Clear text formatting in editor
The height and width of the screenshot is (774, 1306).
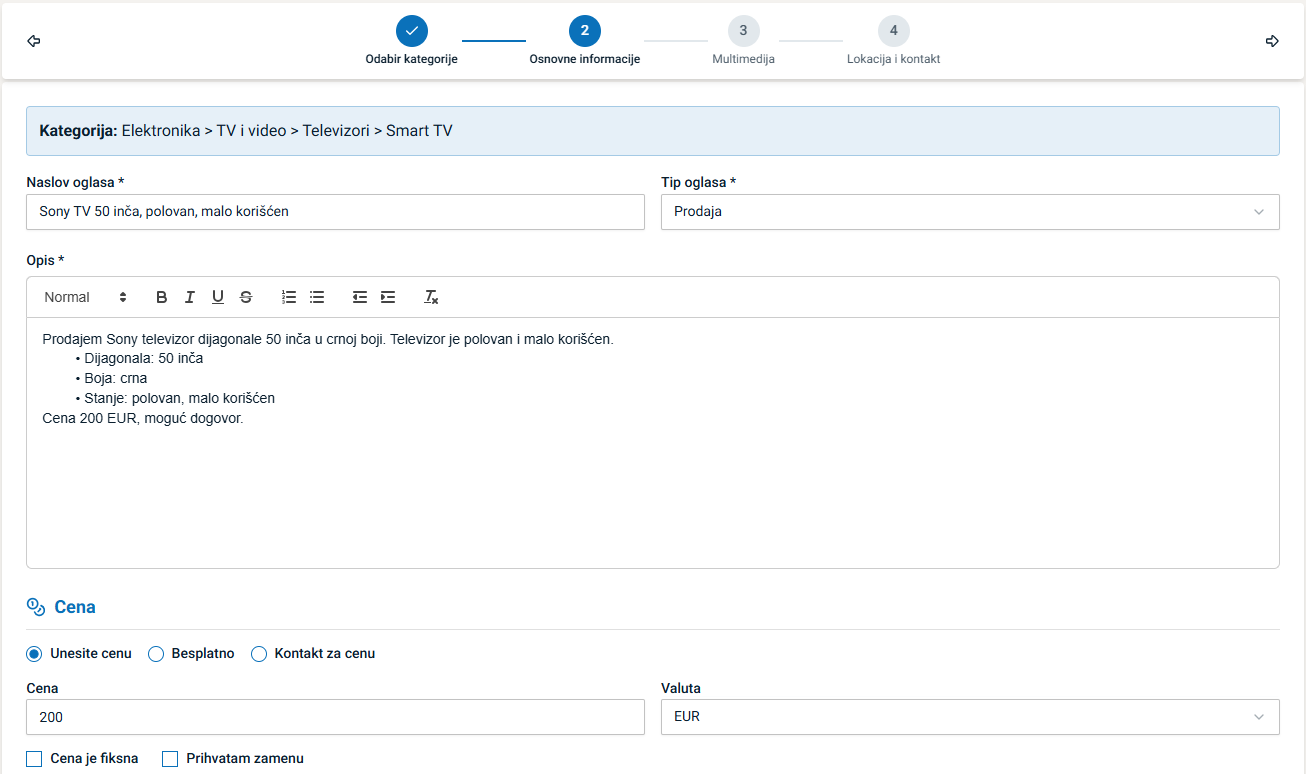click(x=431, y=297)
